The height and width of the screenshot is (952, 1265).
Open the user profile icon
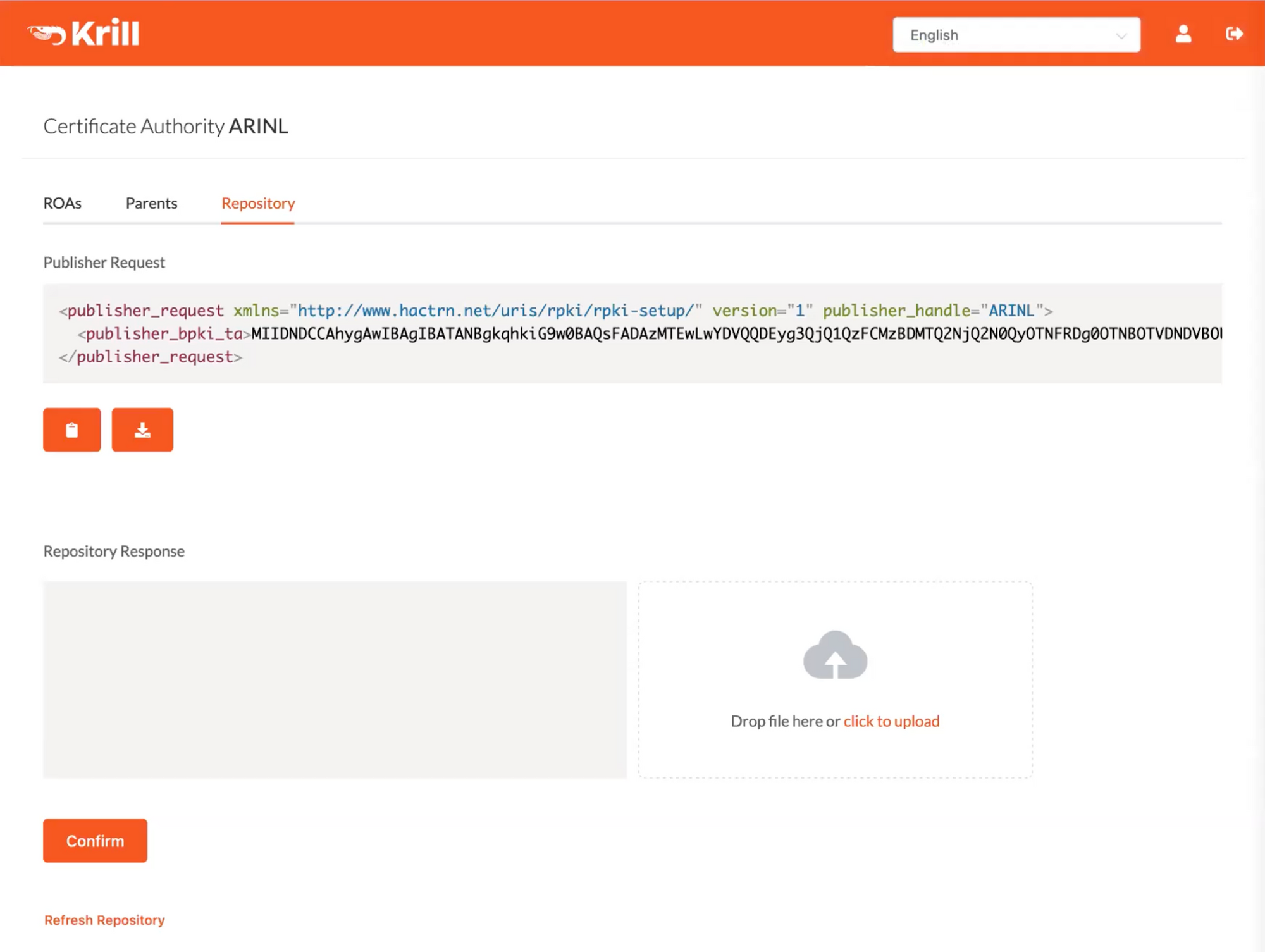(1183, 34)
